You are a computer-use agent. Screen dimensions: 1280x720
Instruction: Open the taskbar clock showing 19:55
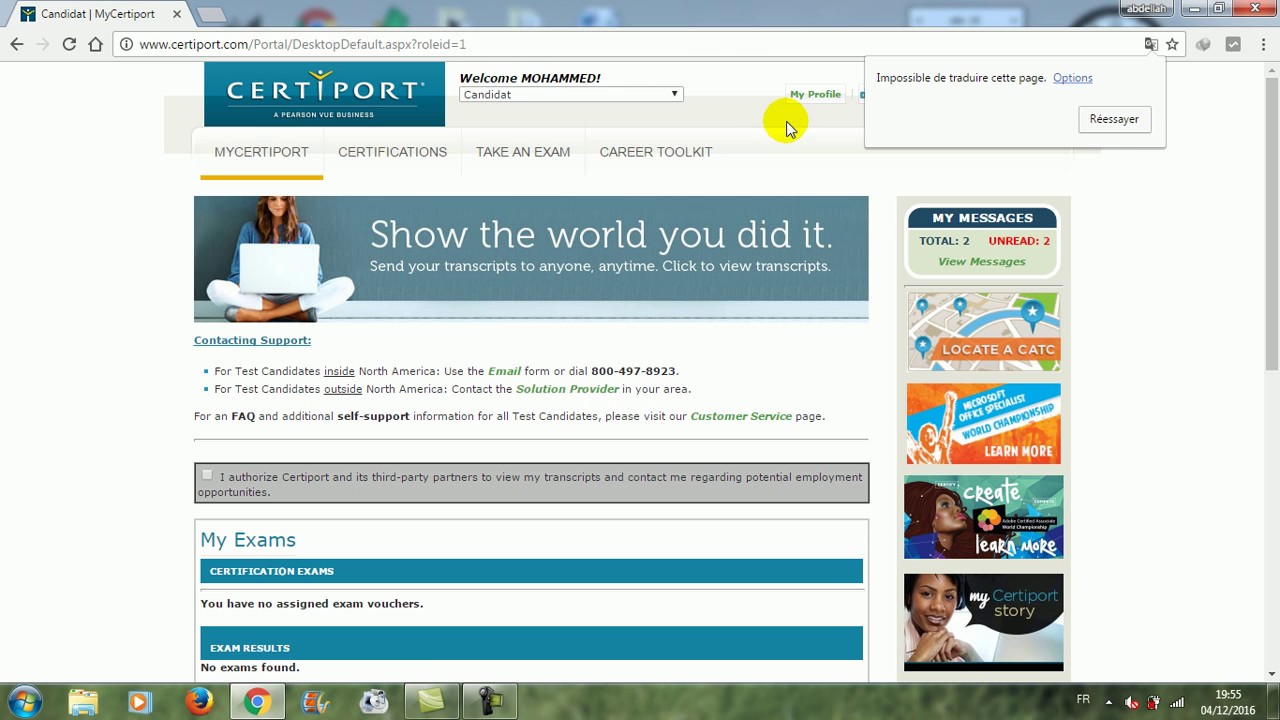1228,702
